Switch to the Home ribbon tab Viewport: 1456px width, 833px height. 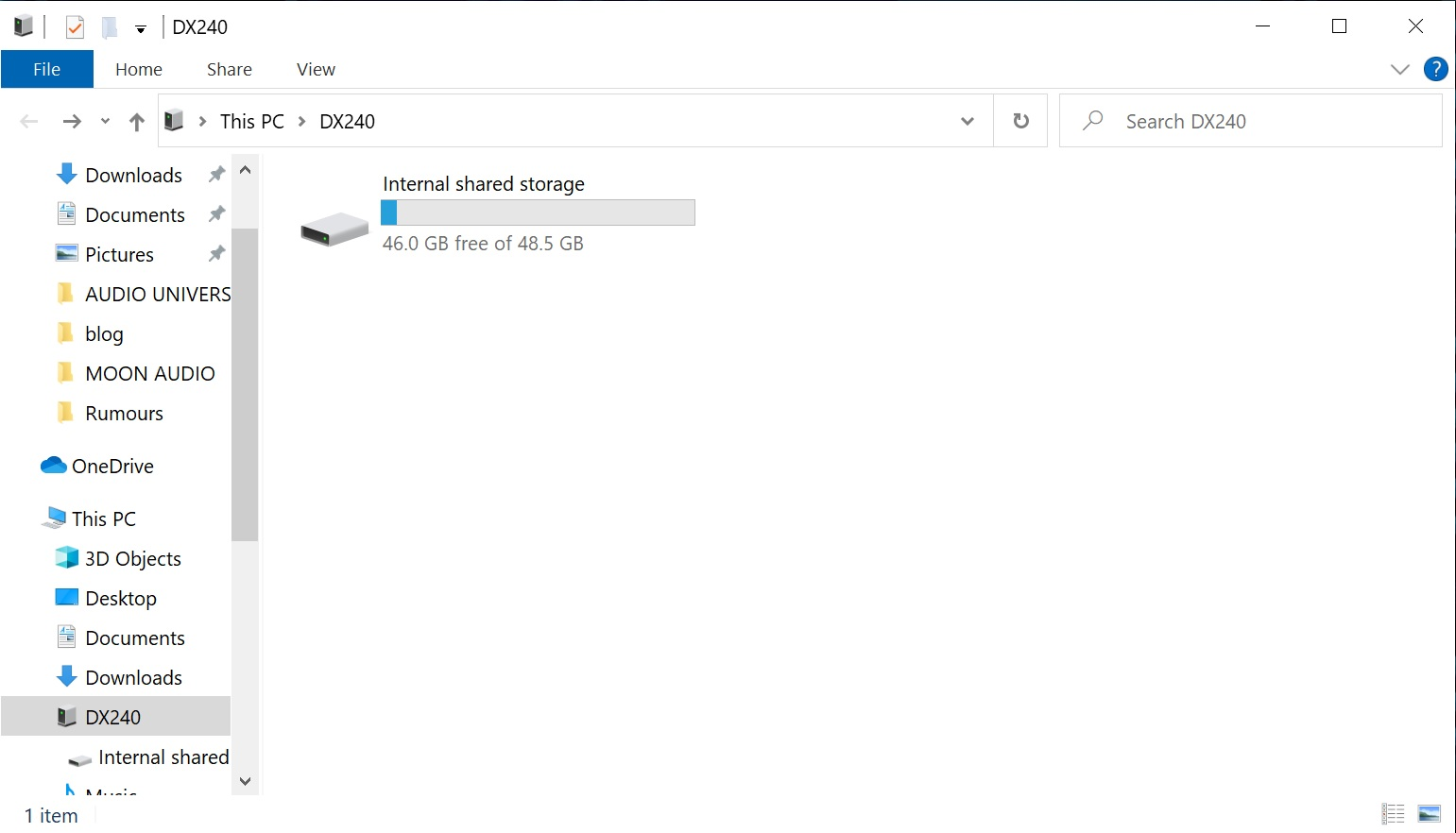pyautogui.click(x=139, y=69)
